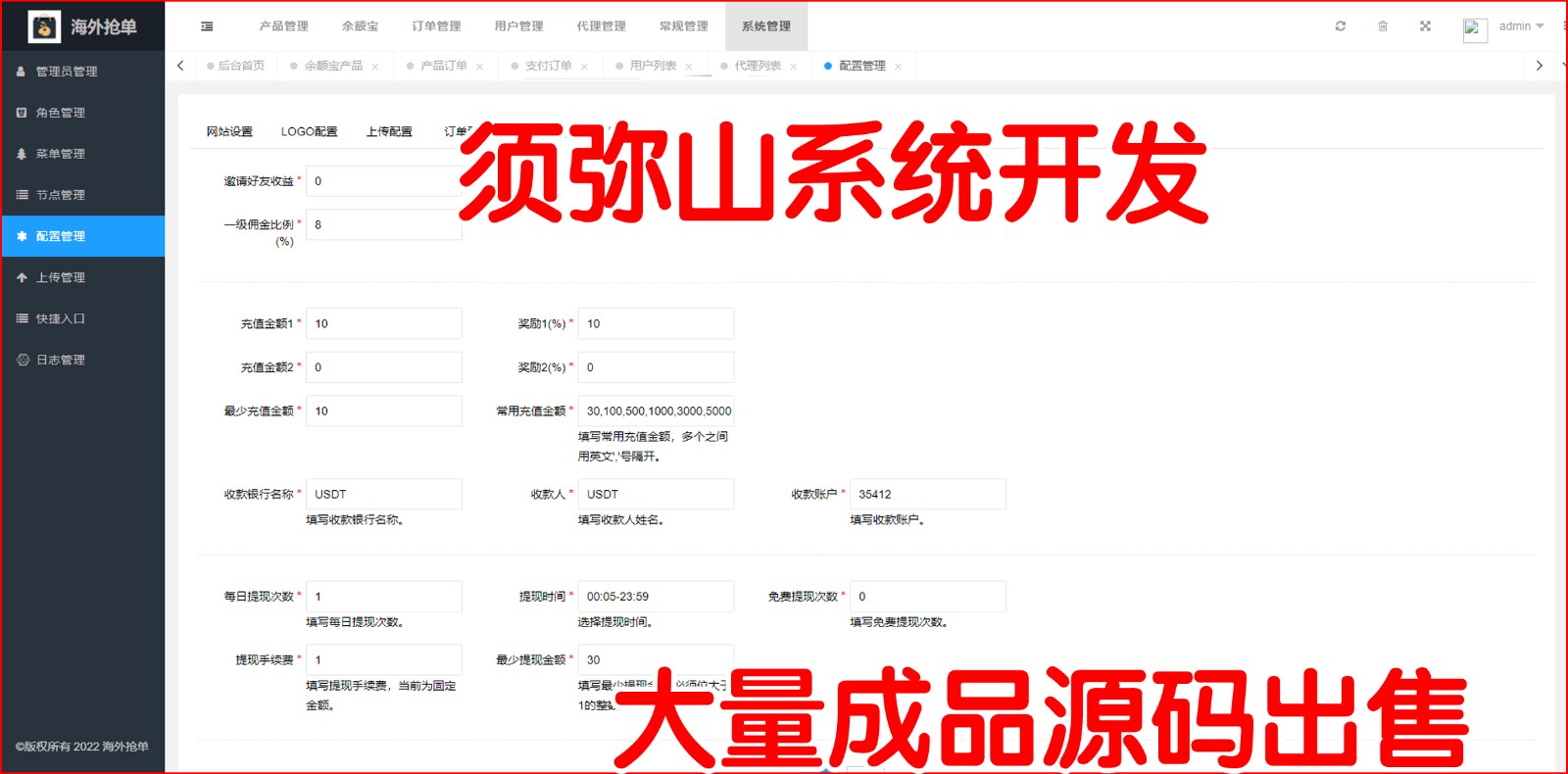1568x774 pixels.
Task: Click the sidebar collapse hamburger icon
Action: (207, 26)
